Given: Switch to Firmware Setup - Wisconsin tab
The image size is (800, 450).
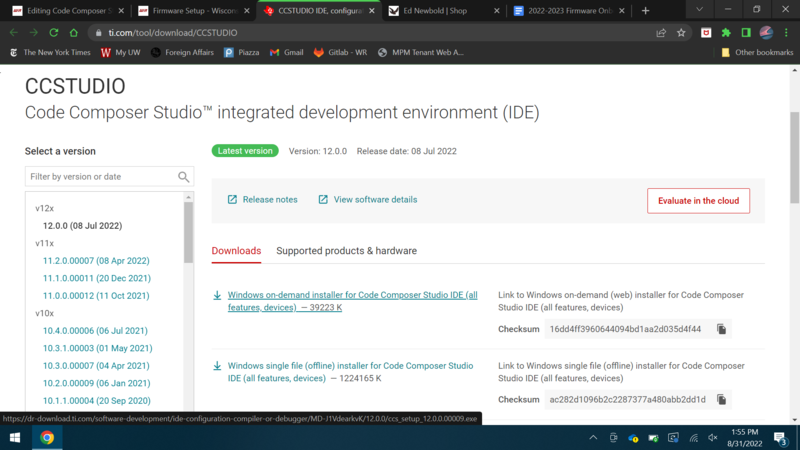Looking at the screenshot, I should (193, 11).
